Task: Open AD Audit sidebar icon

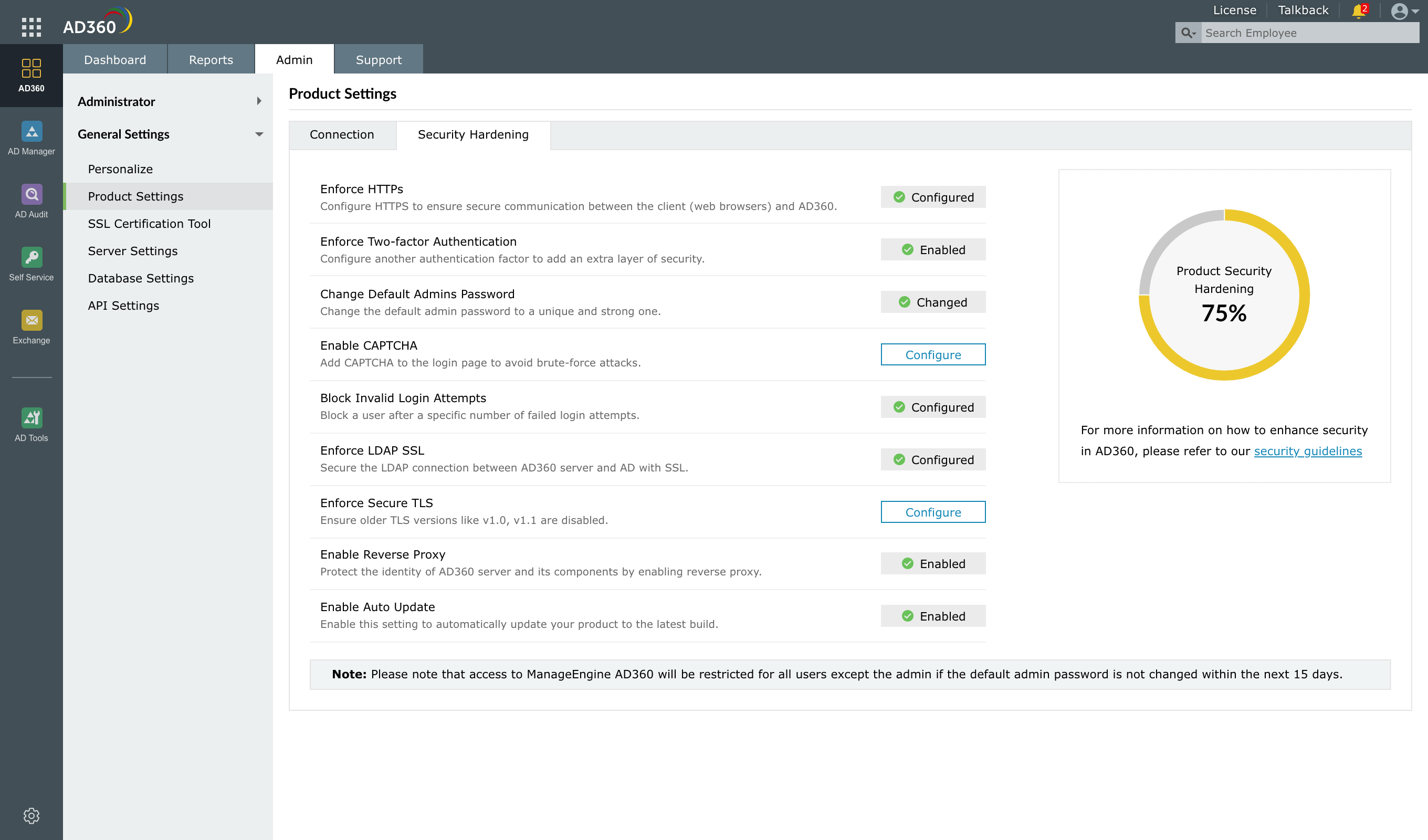Action: click(x=31, y=201)
